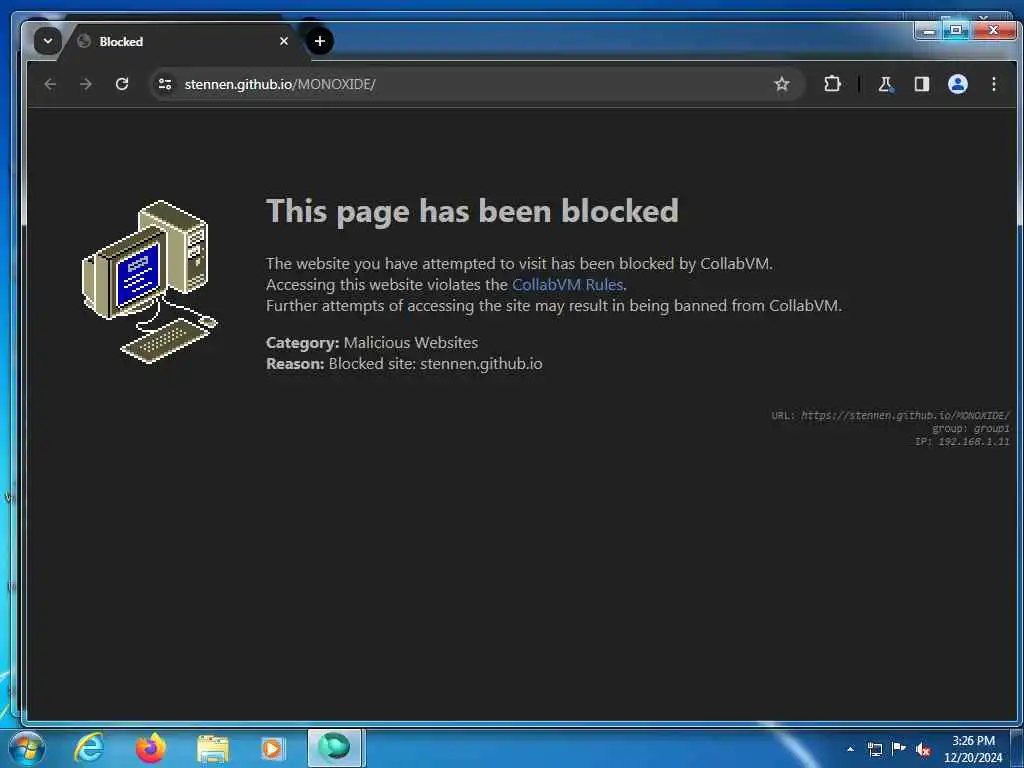Launch Firefox from taskbar
This screenshot has width=1024, height=768.
151,748
